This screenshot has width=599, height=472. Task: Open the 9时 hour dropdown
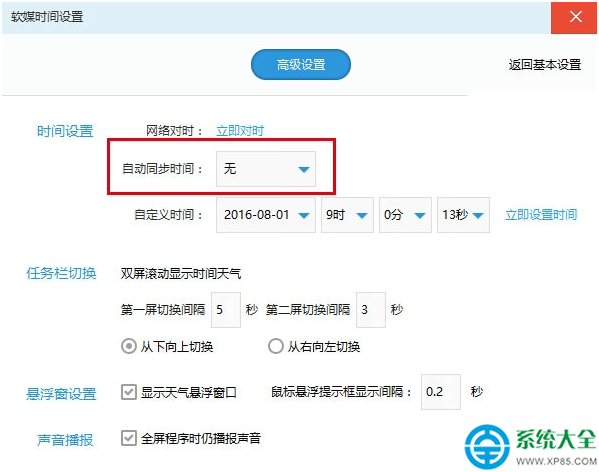347,215
